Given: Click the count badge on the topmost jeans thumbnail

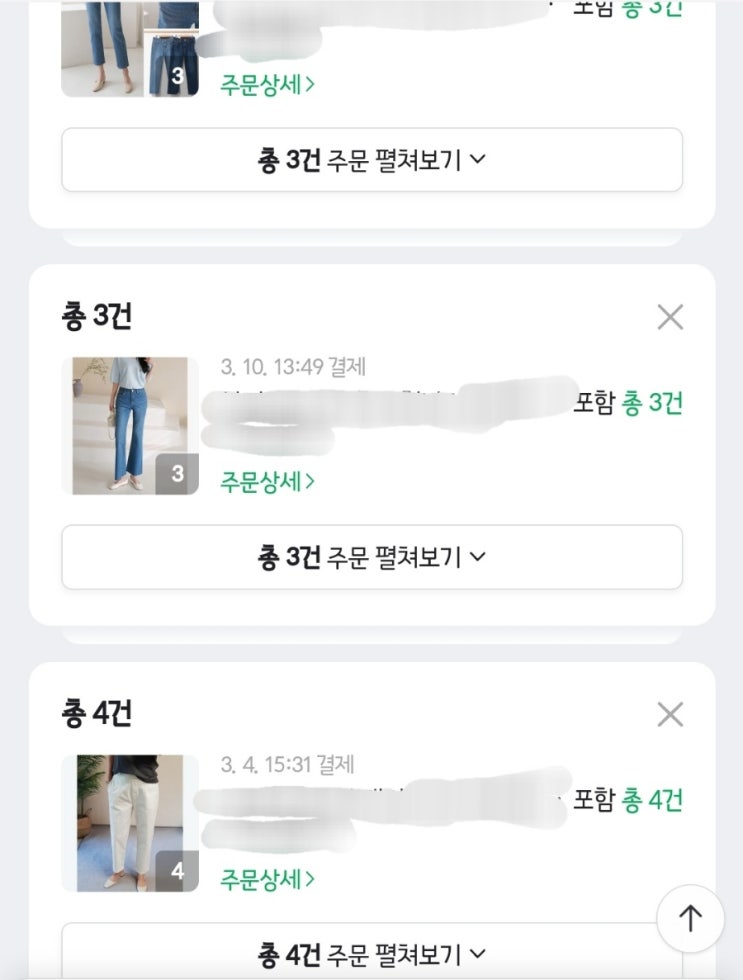Looking at the screenshot, I should [x=177, y=76].
